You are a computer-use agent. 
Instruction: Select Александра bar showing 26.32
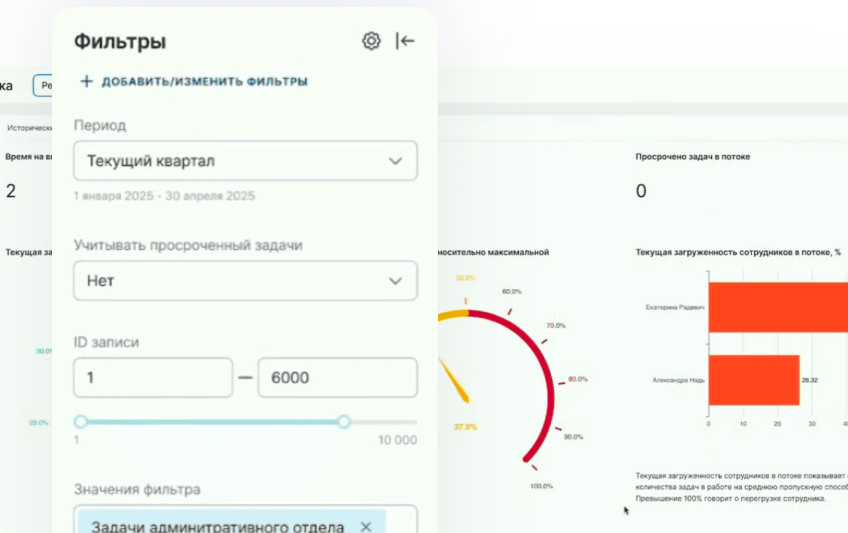click(x=754, y=380)
